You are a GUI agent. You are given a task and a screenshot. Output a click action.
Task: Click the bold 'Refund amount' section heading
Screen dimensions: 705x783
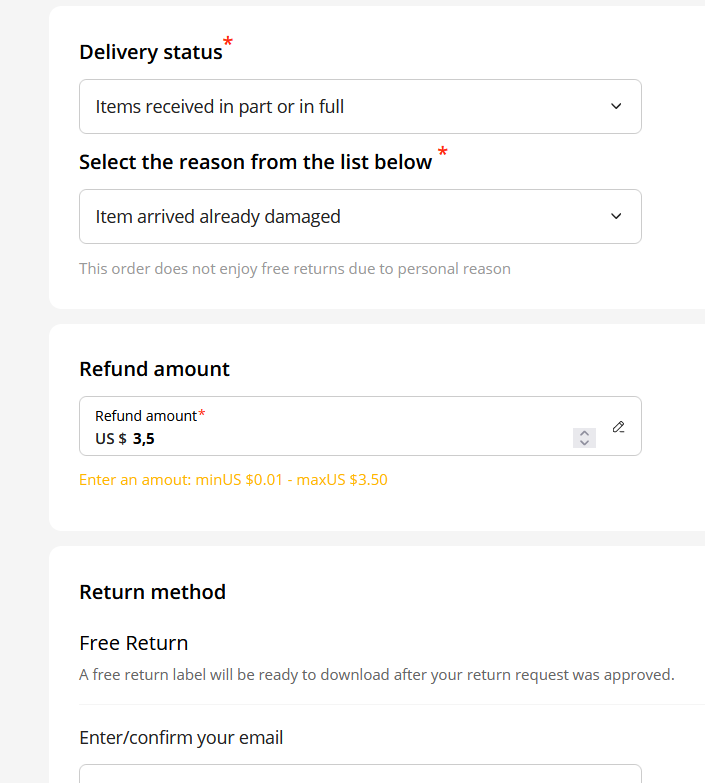(154, 369)
